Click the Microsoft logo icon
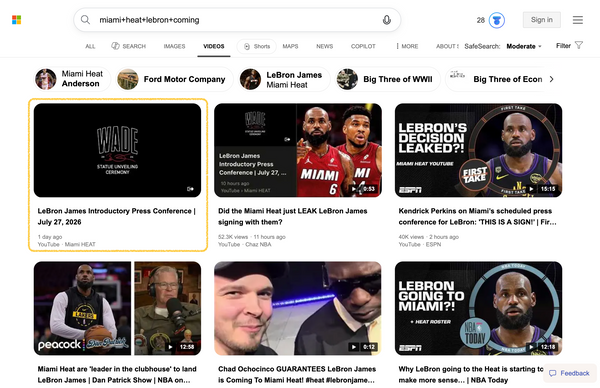This screenshot has height=388, width=600. point(16,20)
